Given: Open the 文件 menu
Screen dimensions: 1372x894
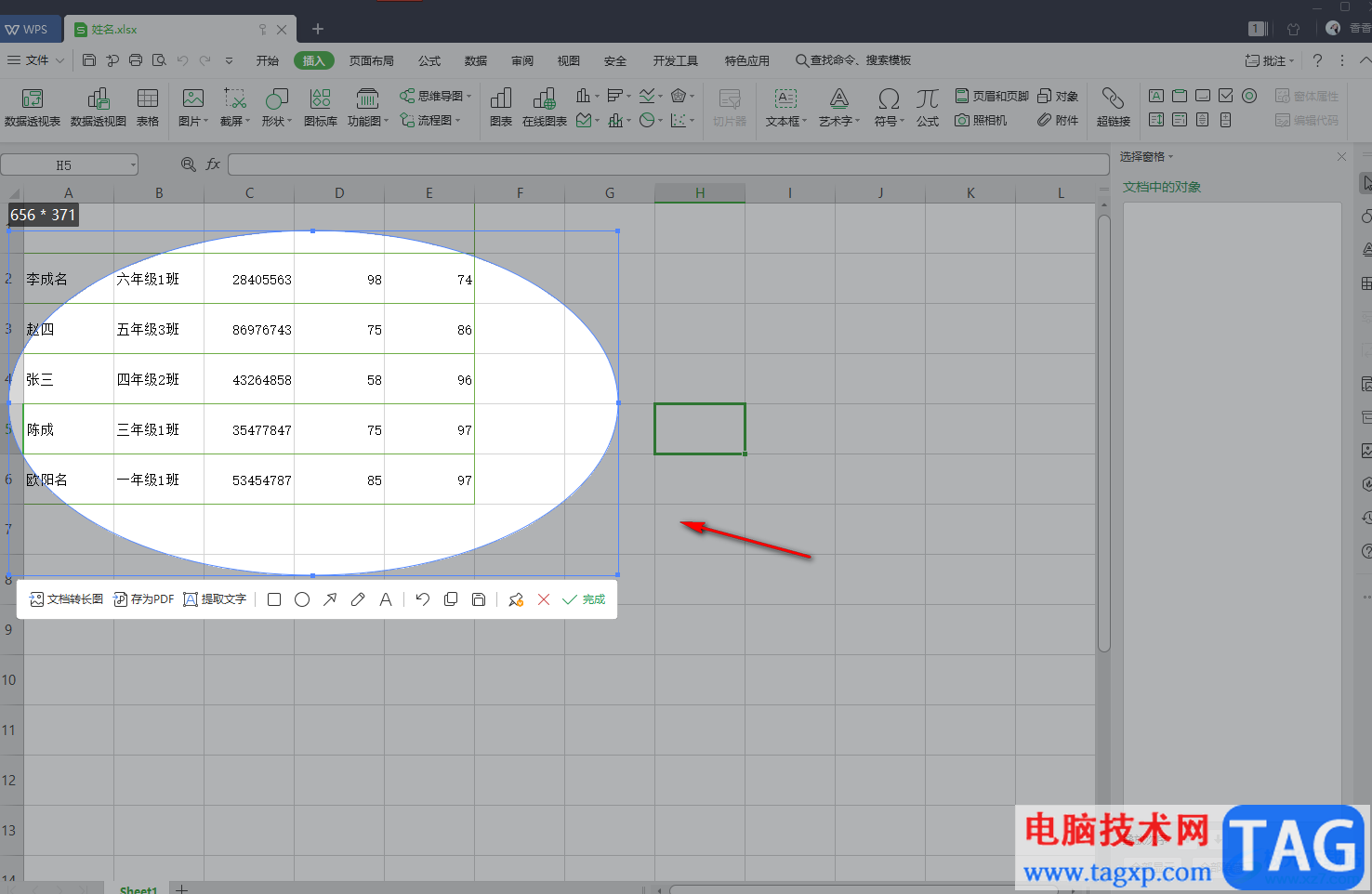Looking at the screenshot, I should point(35,60).
